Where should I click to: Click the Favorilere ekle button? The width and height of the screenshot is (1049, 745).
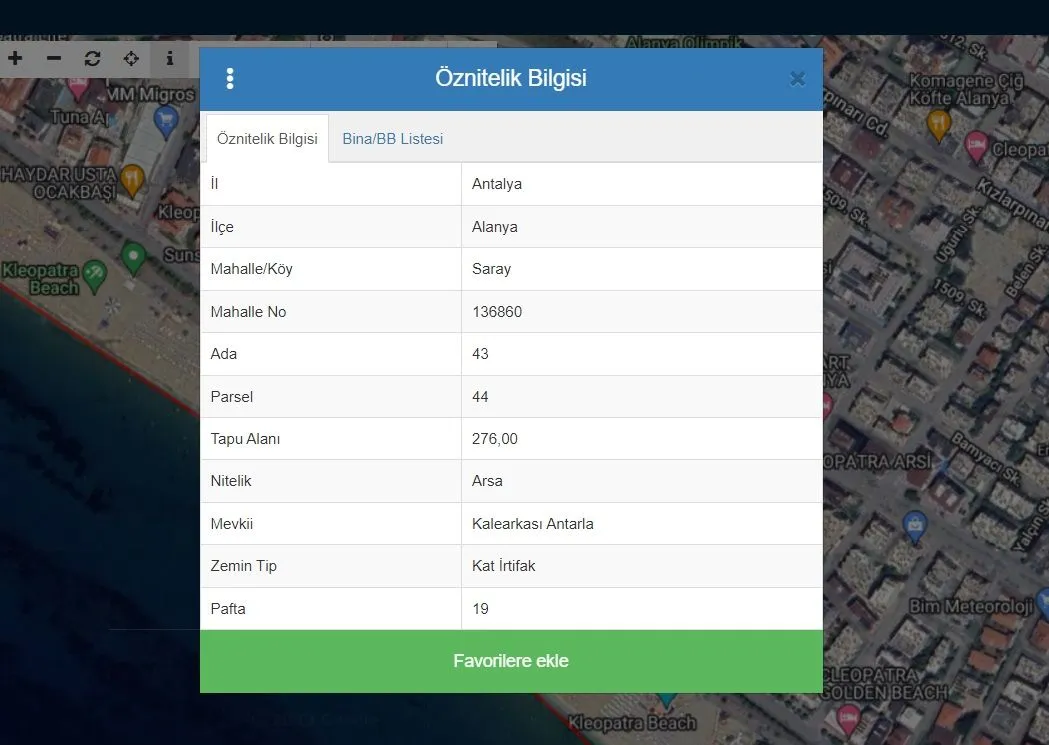(x=511, y=661)
